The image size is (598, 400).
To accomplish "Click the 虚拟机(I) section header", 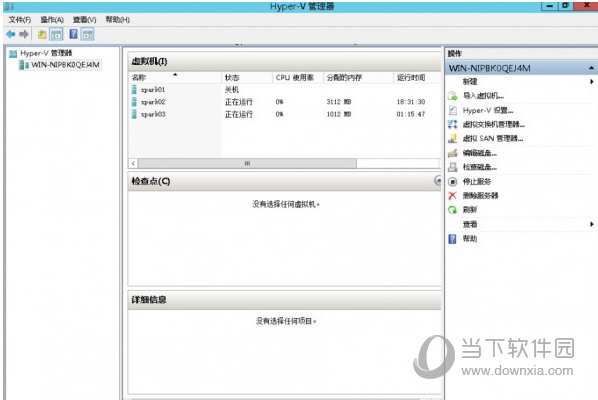I will click(285, 61).
